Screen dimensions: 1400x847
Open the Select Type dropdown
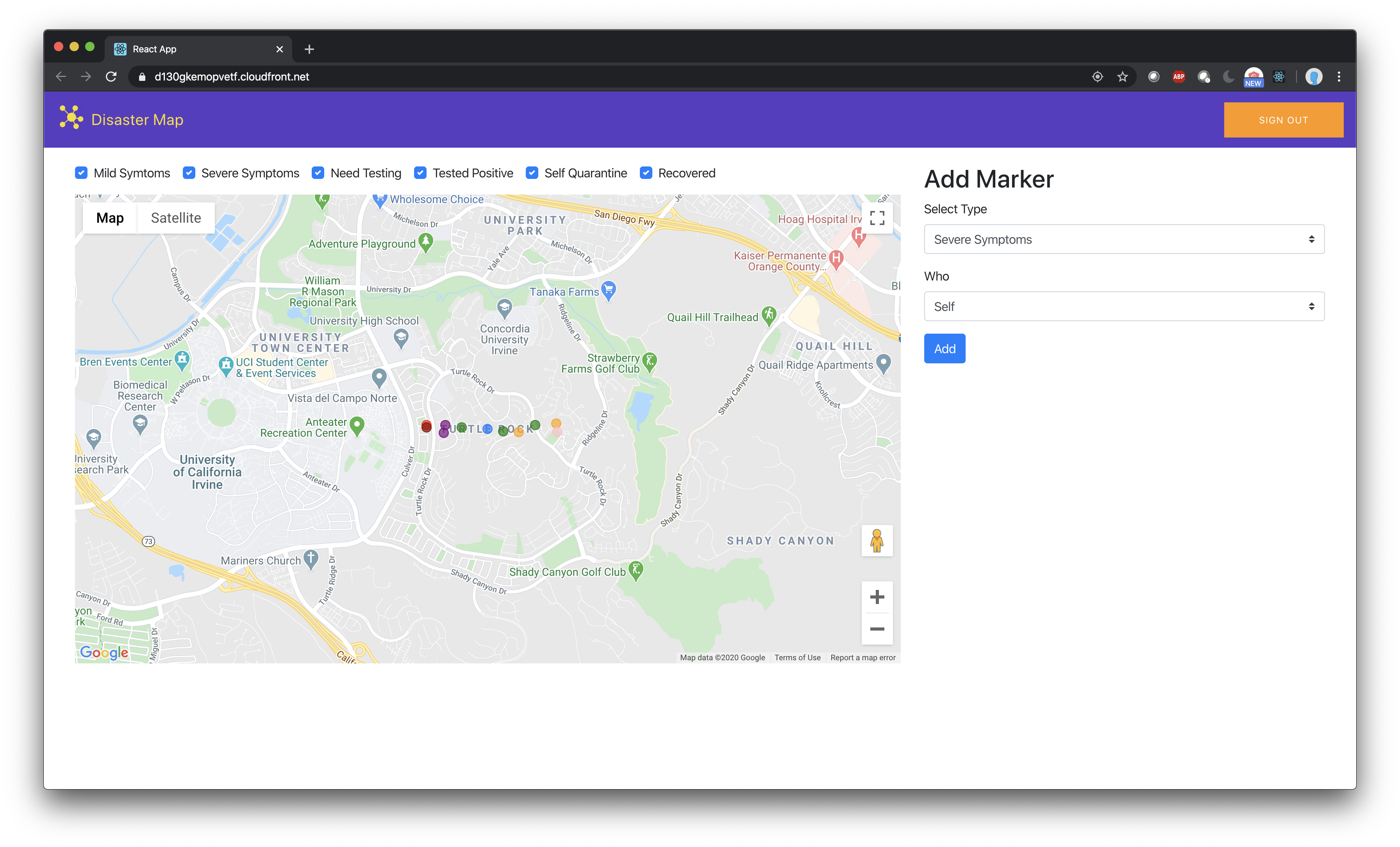tap(1123, 239)
